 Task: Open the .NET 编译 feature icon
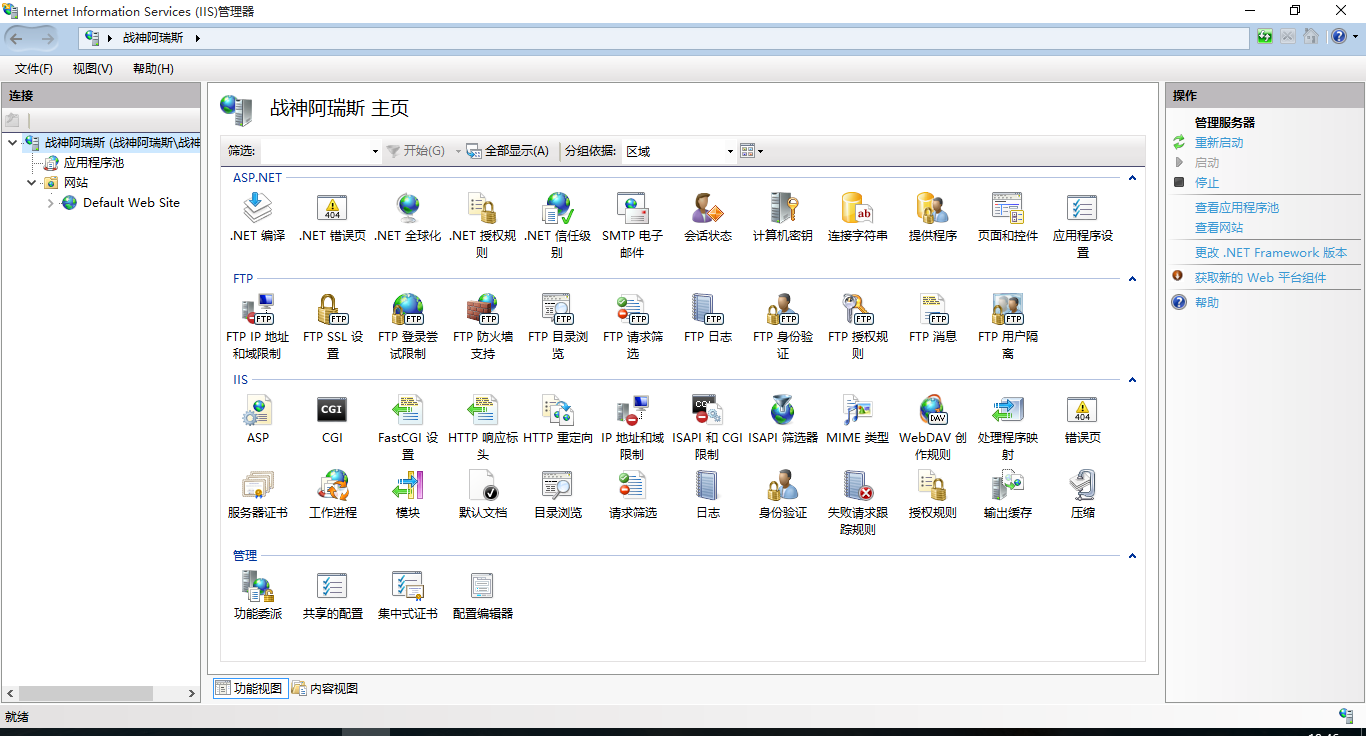coord(258,208)
